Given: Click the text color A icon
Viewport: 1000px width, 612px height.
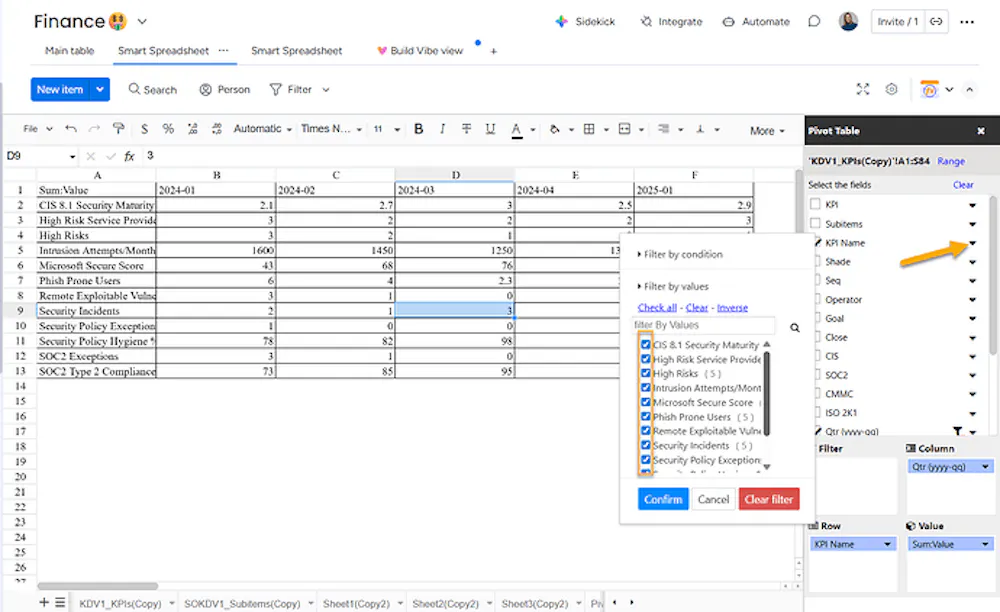Looking at the screenshot, I should (517, 129).
